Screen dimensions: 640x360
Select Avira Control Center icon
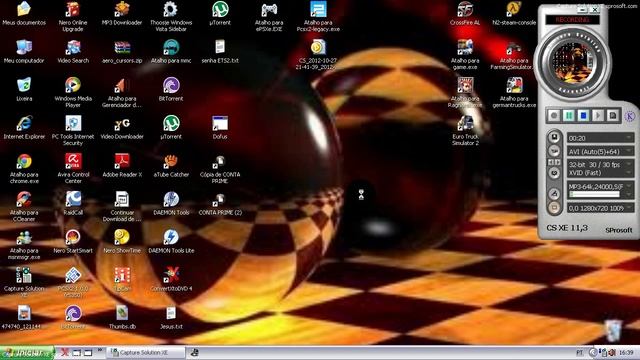pos(73,169)
